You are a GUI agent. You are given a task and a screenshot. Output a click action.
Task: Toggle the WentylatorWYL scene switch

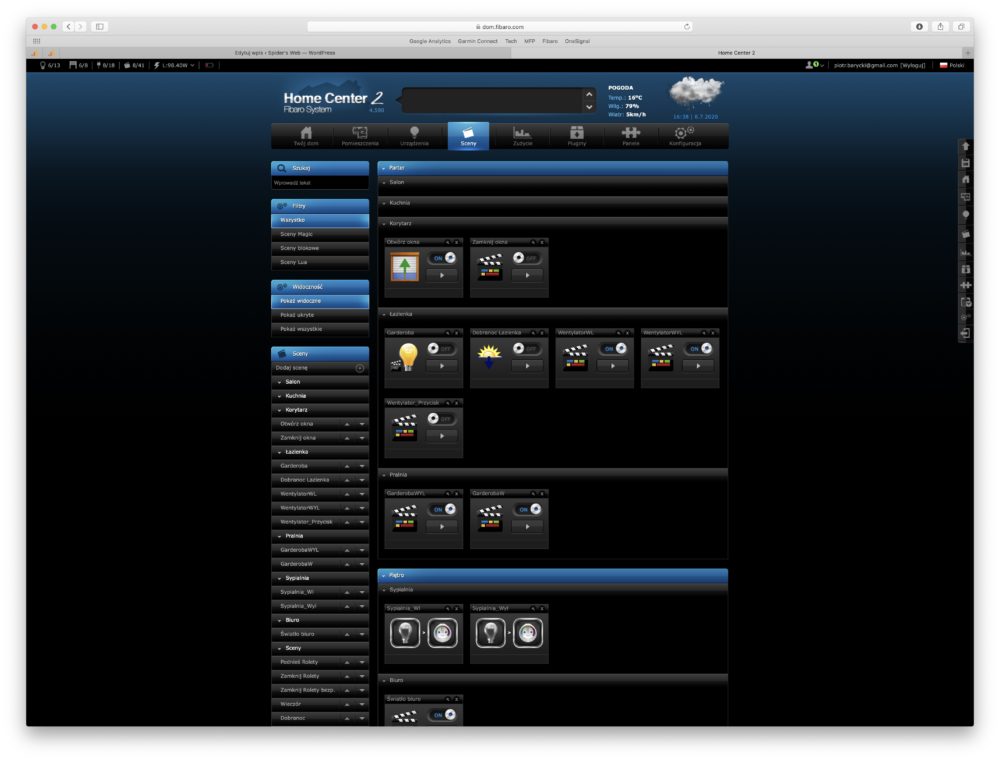(699, 348)
